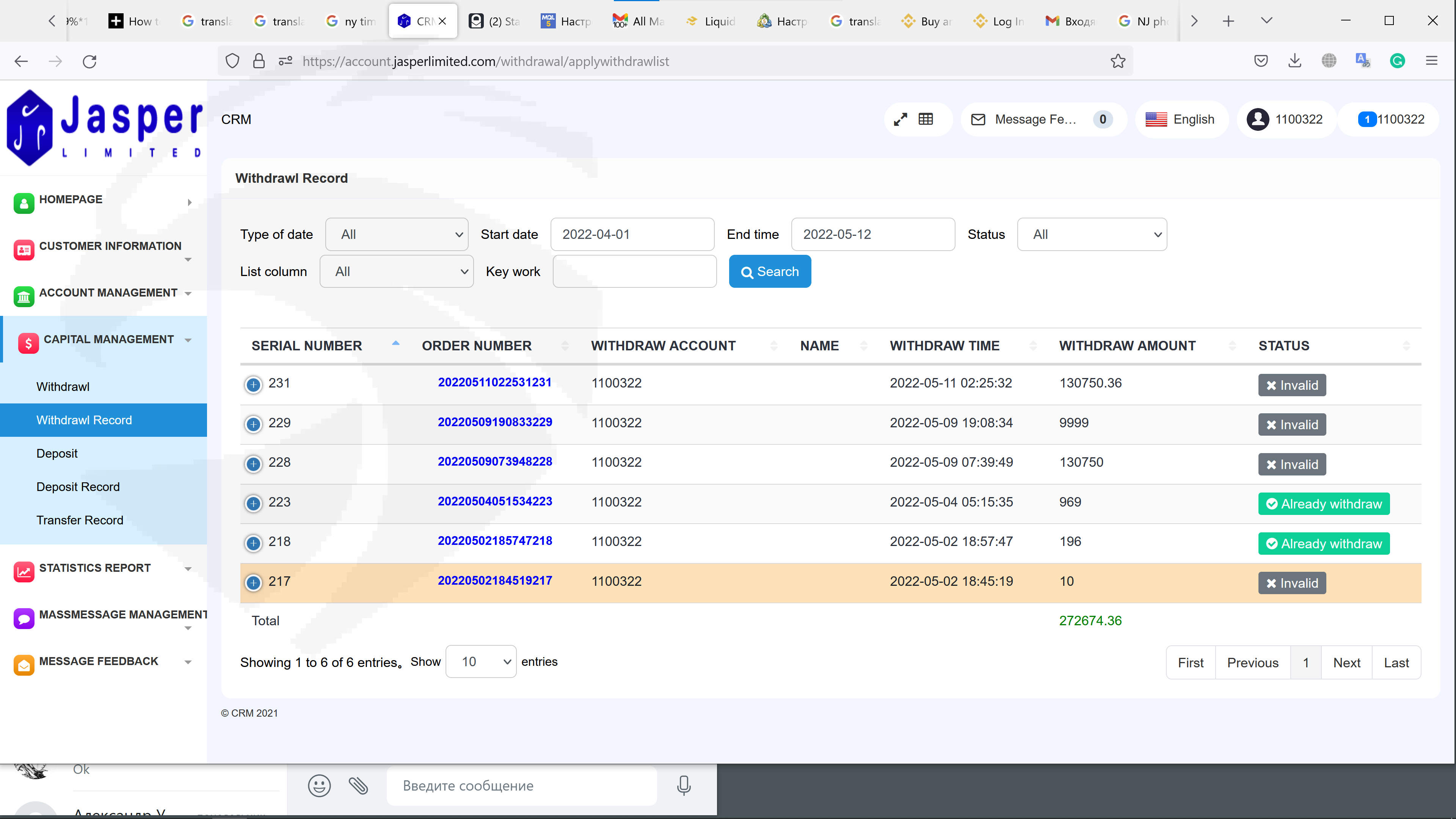
Task: Click the fullscreen expand arrows icon
Action: pos(900,119)
